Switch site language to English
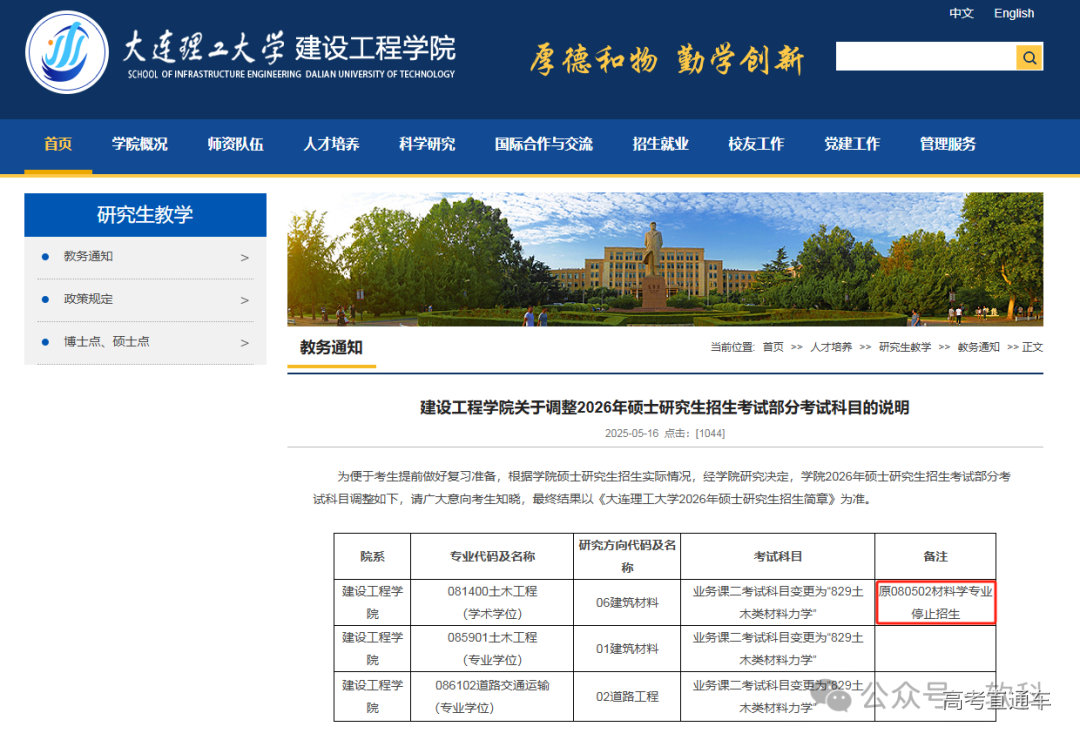 (1014, 13)
